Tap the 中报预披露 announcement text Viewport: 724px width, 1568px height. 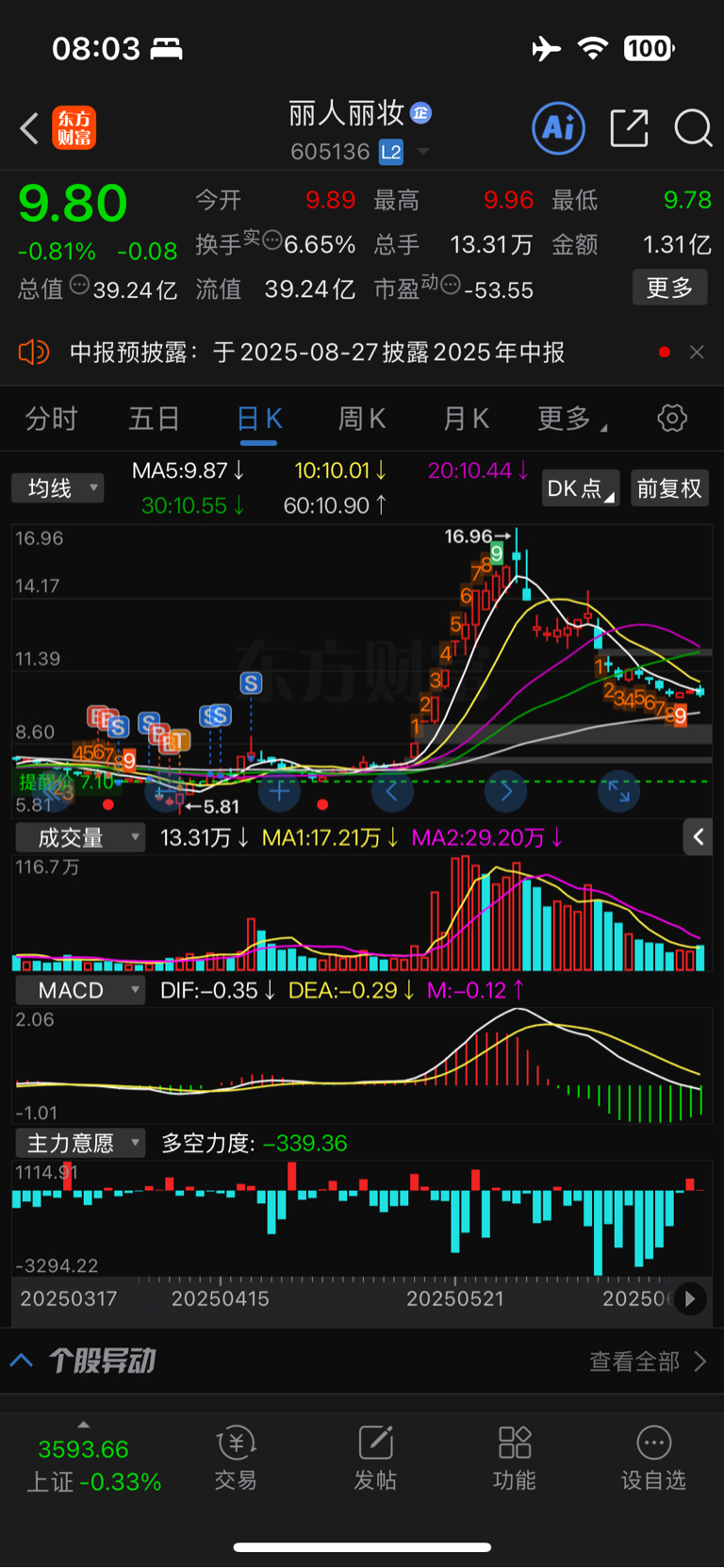tap(317, 353)
